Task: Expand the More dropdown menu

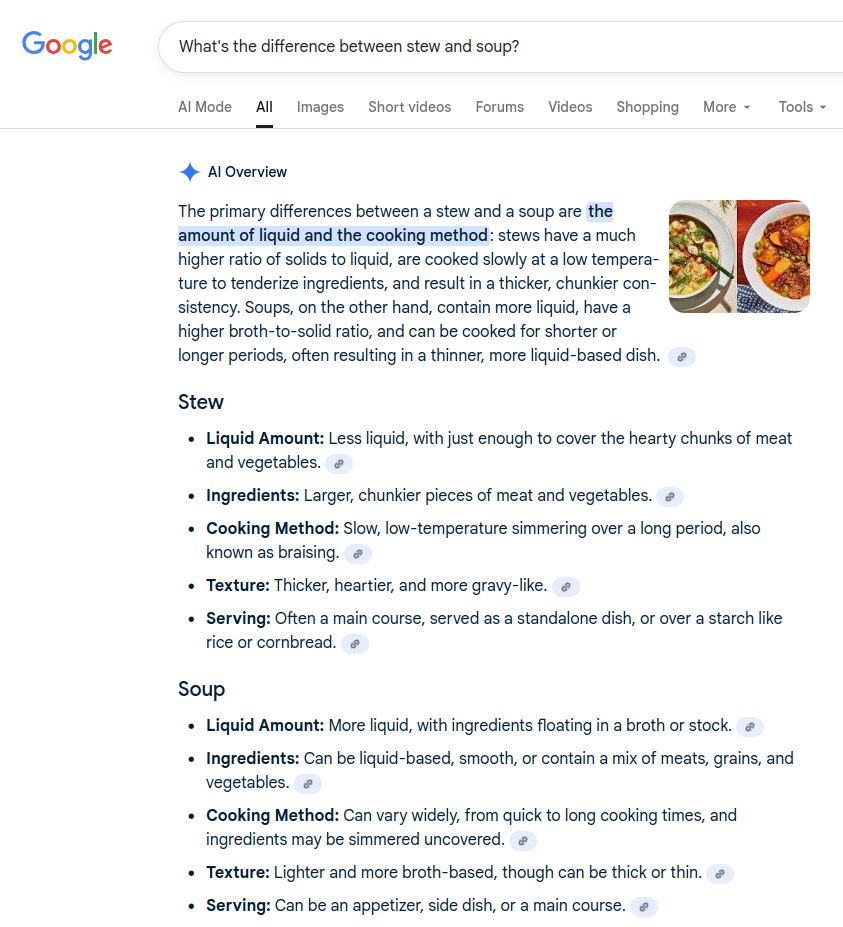Action: [x=726, y=107]
